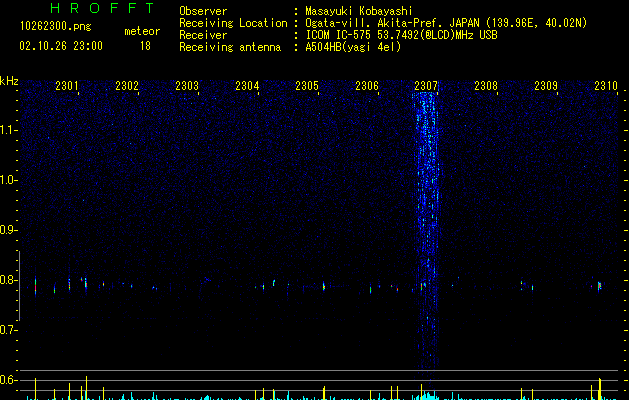Click the meteor count value 18
The width and height of the screenshot is (629, 400).
click(x=145, y=46)
